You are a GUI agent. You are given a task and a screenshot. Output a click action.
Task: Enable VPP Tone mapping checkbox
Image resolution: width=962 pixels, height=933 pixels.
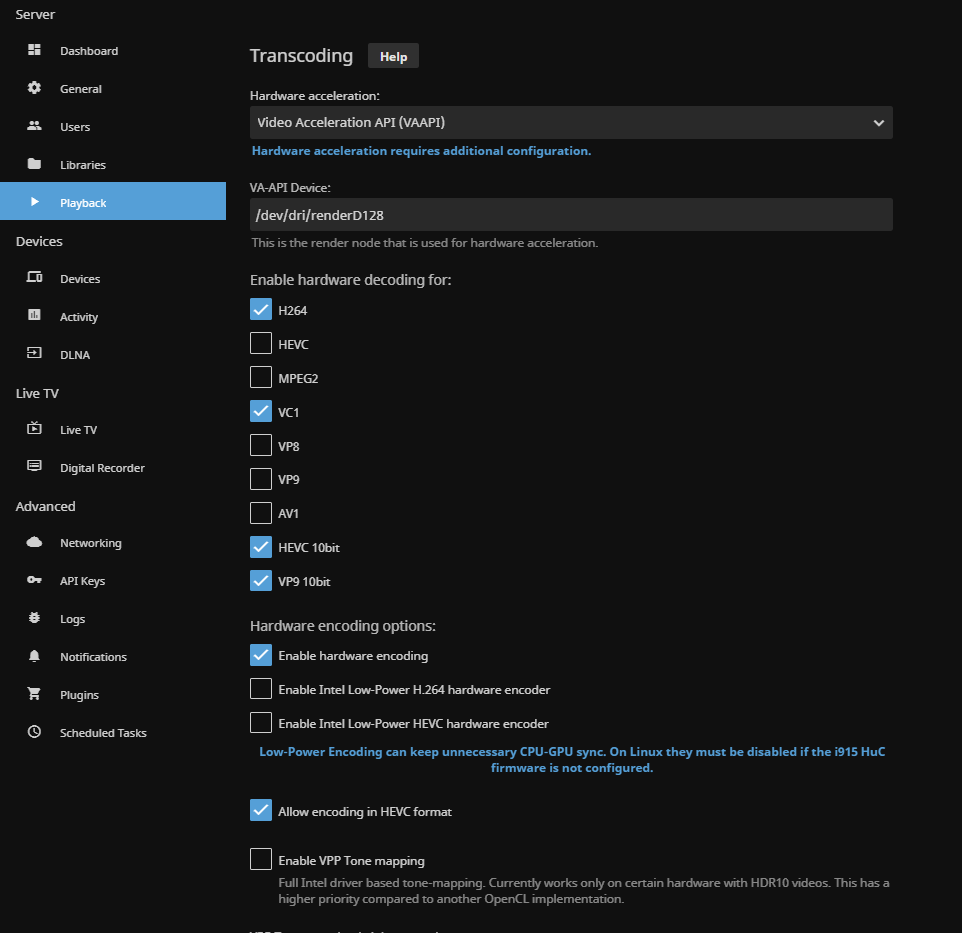click(x=261, y=859)
